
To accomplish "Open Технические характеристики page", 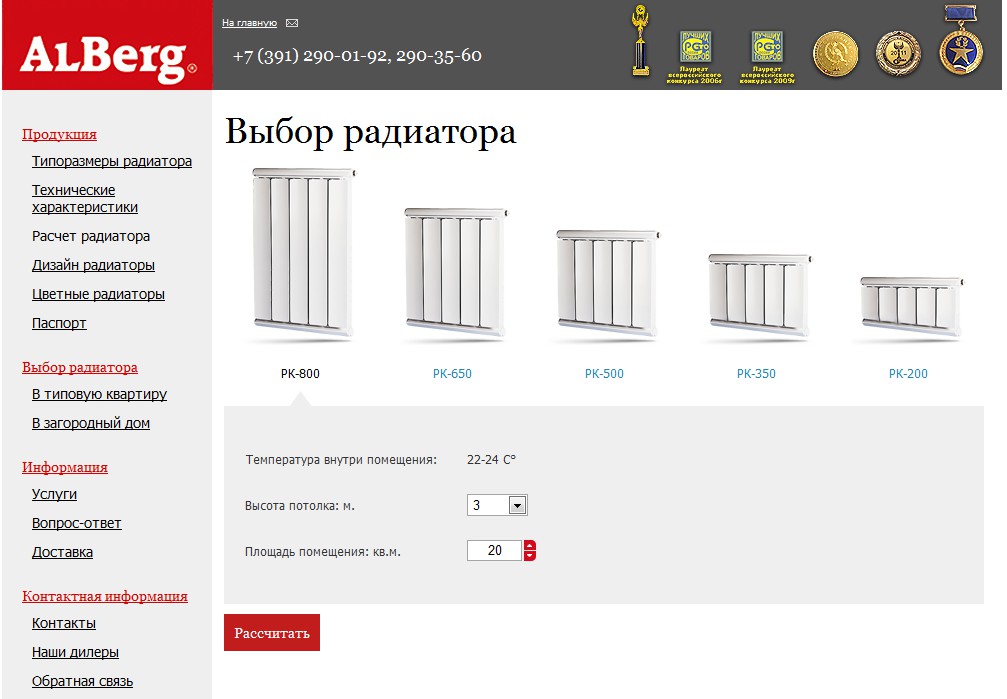I will click(85, 199).
